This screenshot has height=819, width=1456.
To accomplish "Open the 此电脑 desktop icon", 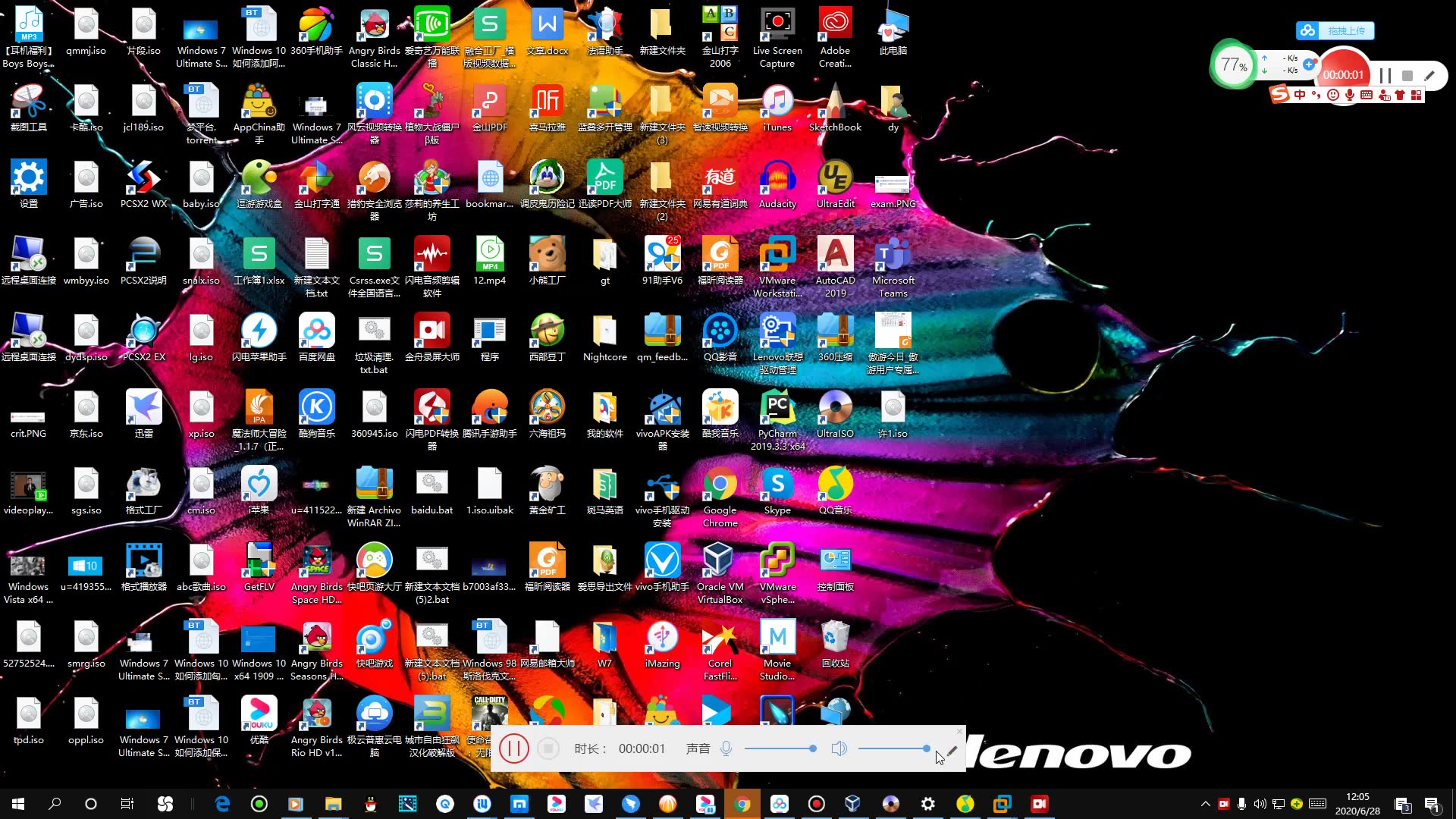I will [x=893, y=32].
